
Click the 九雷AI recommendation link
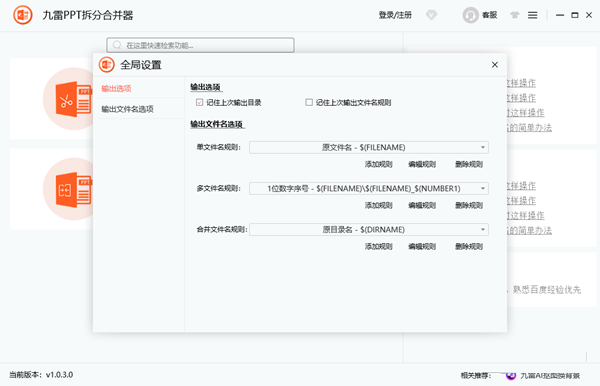[550, 376]
